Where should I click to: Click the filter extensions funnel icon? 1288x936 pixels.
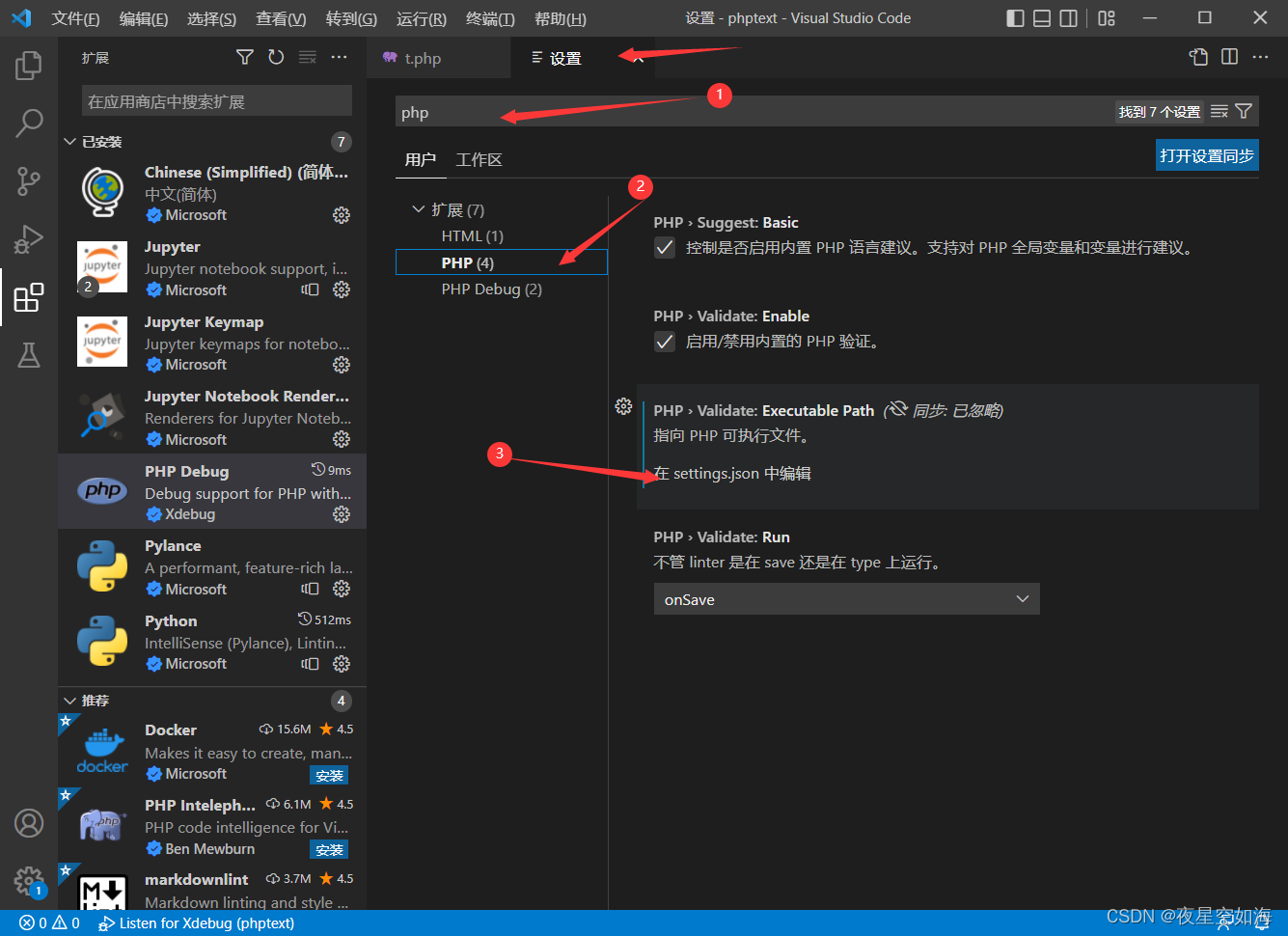click(245, 58)
